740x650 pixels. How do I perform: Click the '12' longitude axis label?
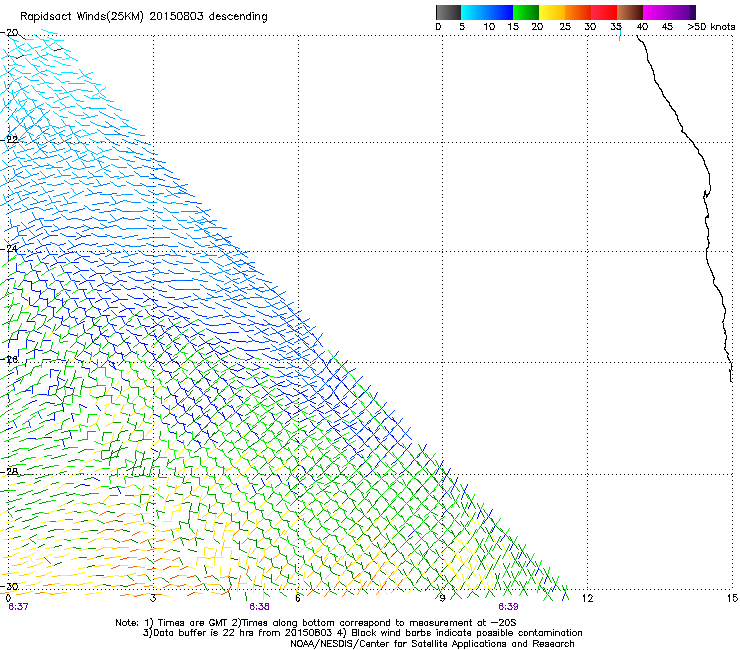click(587, 599)
